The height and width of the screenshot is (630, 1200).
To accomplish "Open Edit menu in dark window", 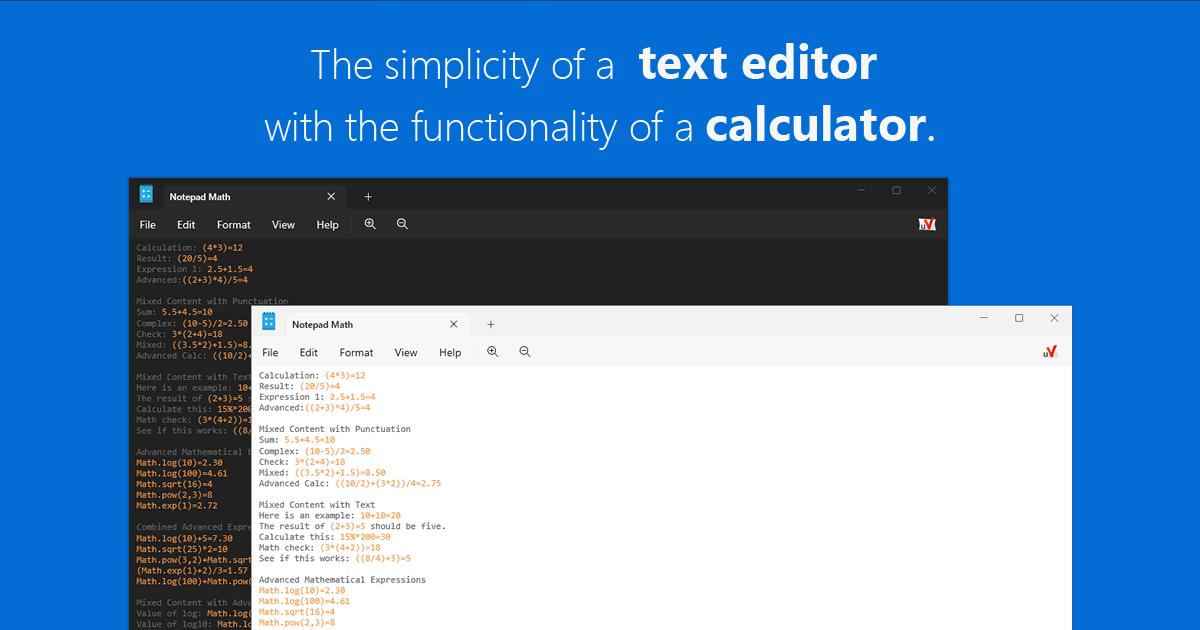I will pyautogui.click(x=186, y=225).
